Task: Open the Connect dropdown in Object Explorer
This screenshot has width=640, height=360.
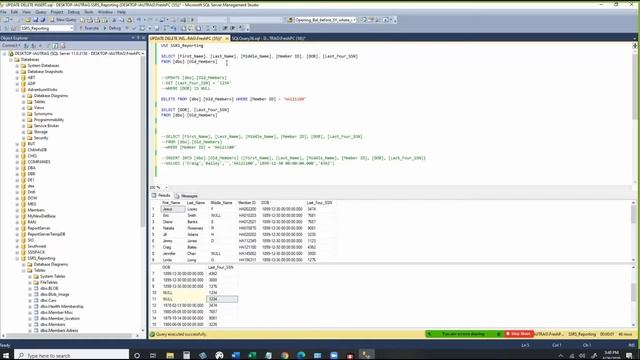Action: [x=11, y=45]
